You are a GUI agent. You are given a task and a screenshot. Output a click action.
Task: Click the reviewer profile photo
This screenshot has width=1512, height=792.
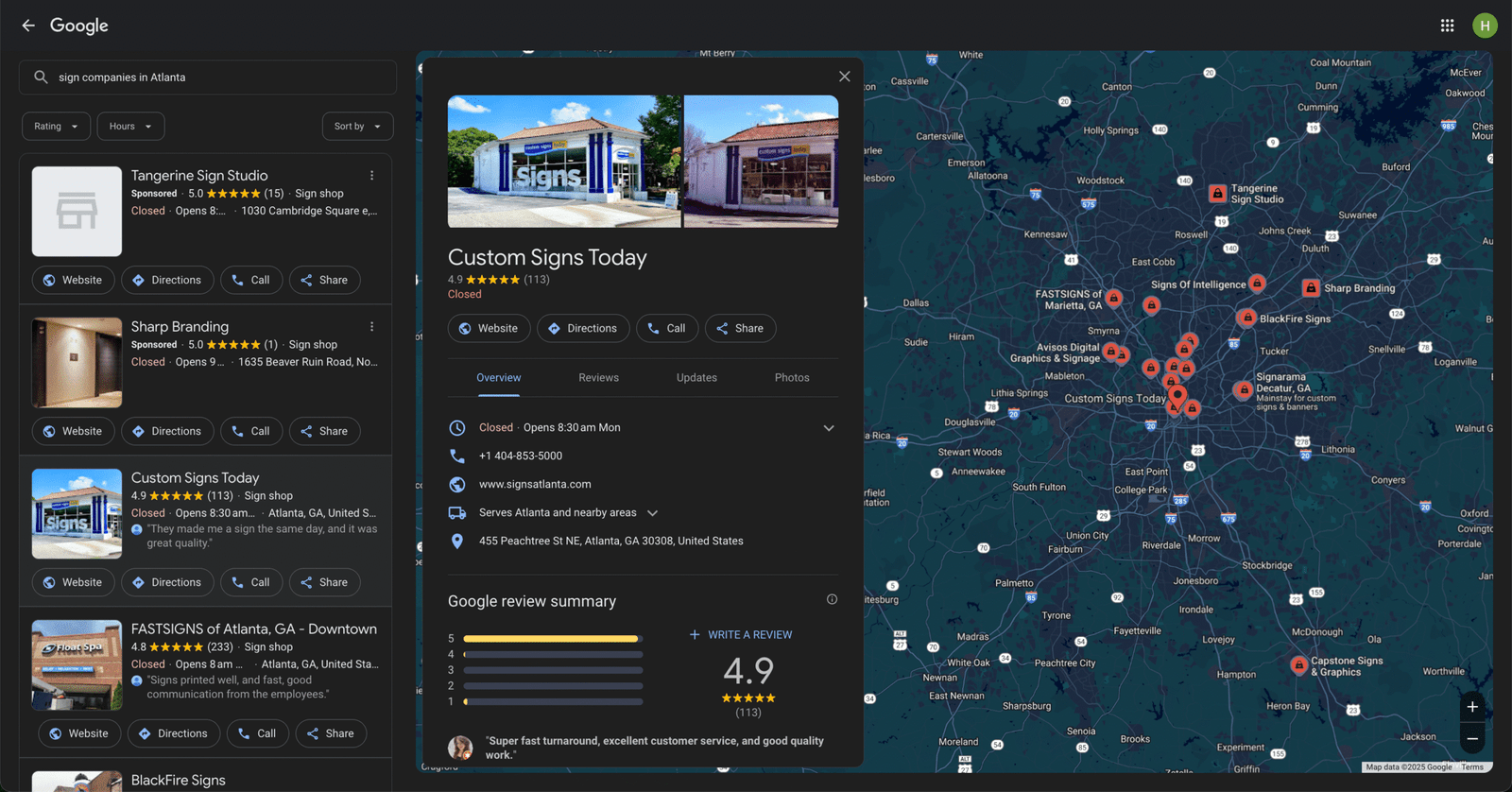point(460,748)
